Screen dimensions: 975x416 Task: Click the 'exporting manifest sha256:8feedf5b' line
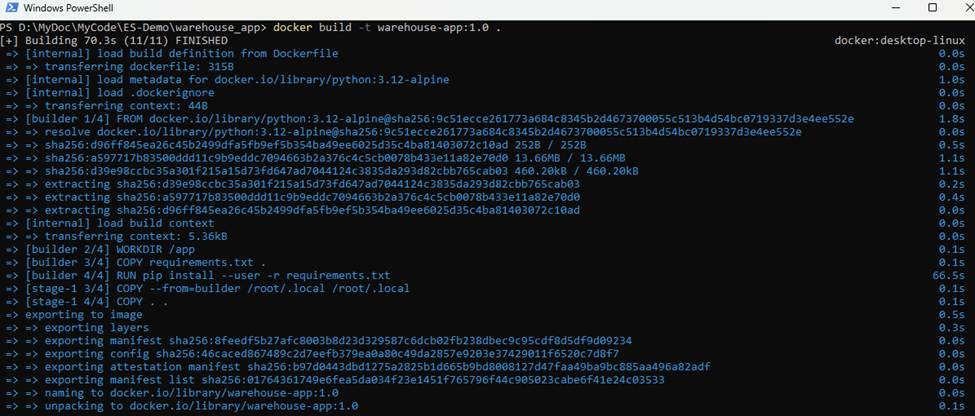(x=318, y=341)
